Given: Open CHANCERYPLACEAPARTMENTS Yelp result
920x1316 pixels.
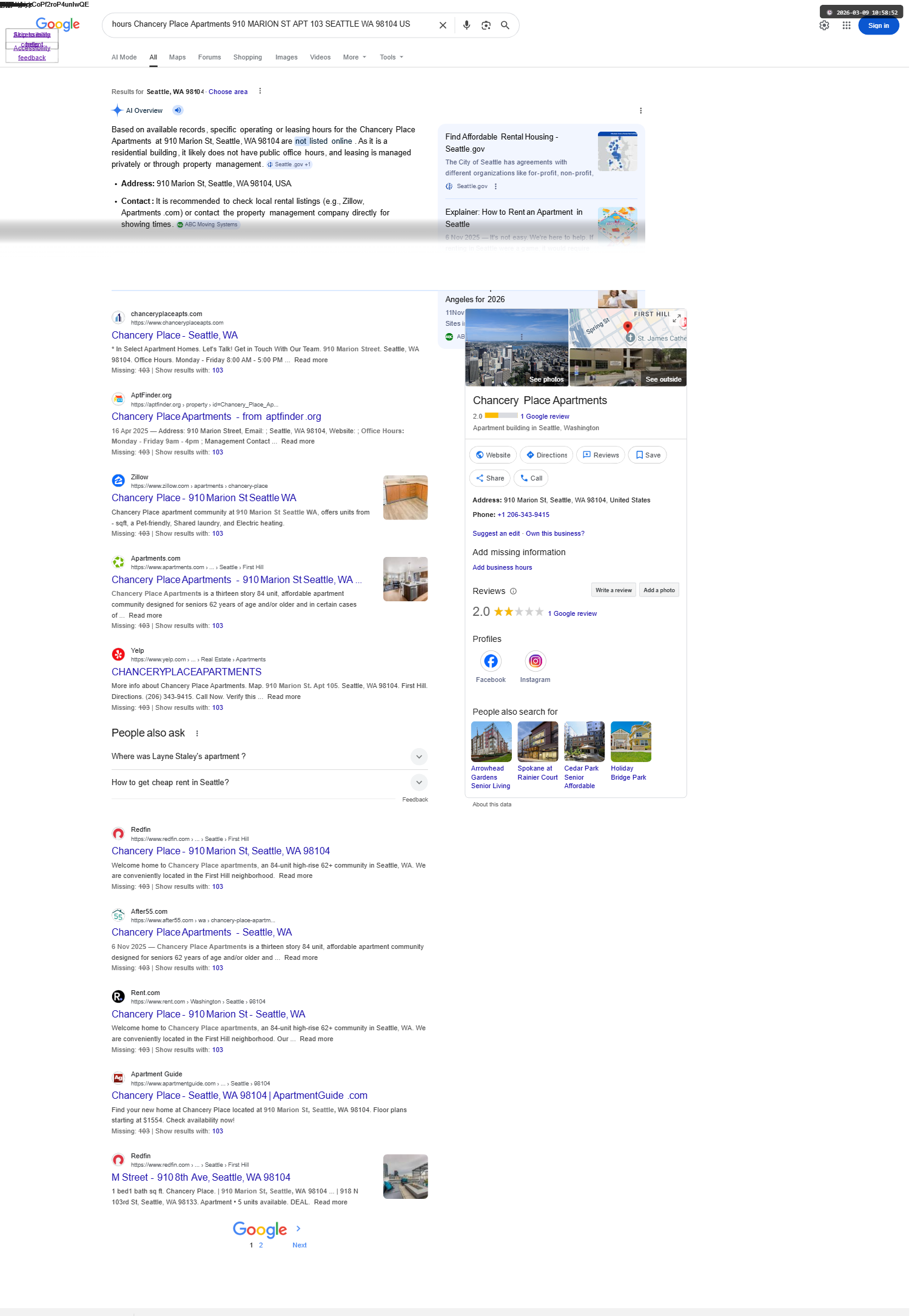Looking at the screenshot, I should click(187, 672).
